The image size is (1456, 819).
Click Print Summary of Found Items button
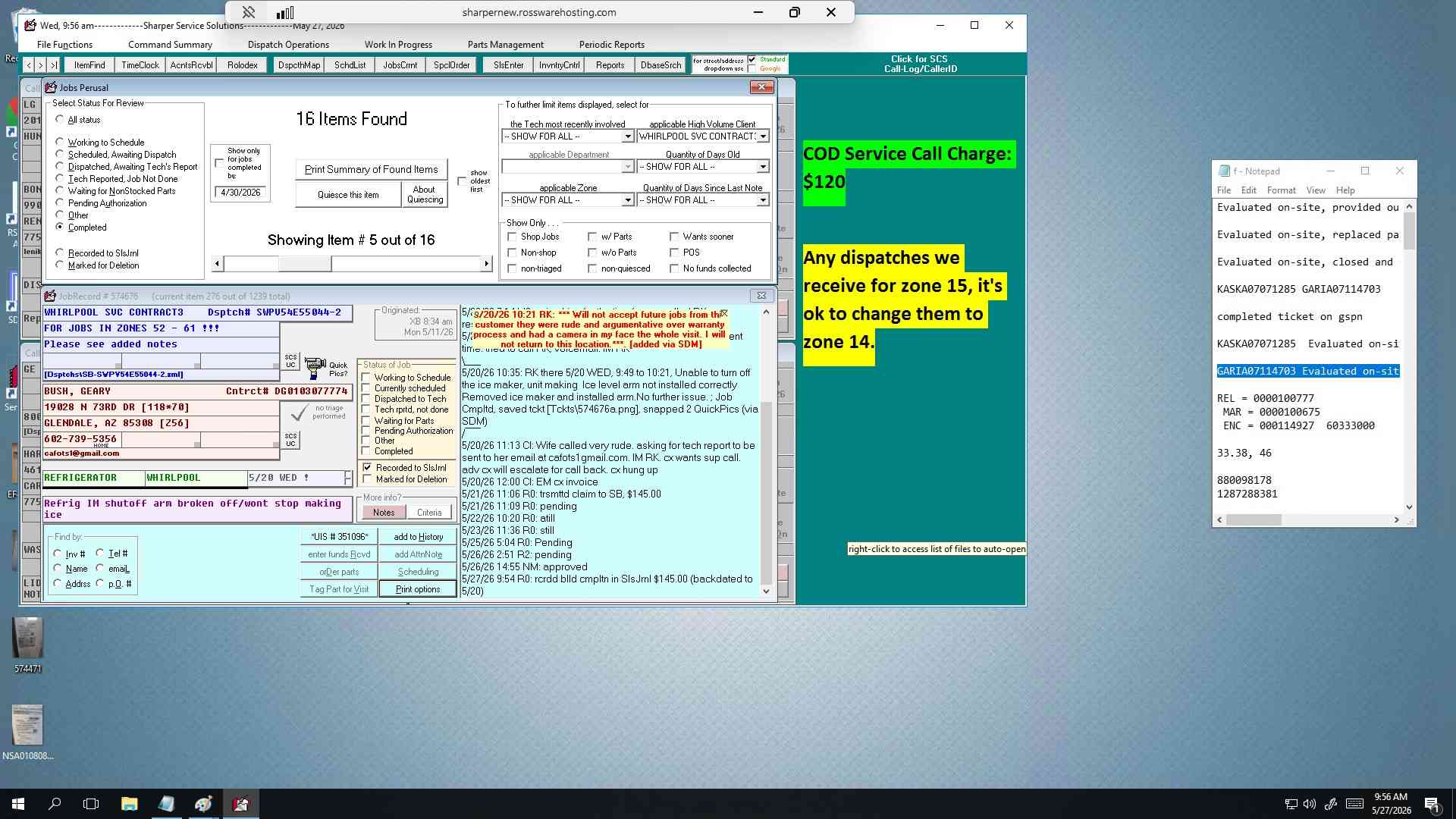[371, 169]
